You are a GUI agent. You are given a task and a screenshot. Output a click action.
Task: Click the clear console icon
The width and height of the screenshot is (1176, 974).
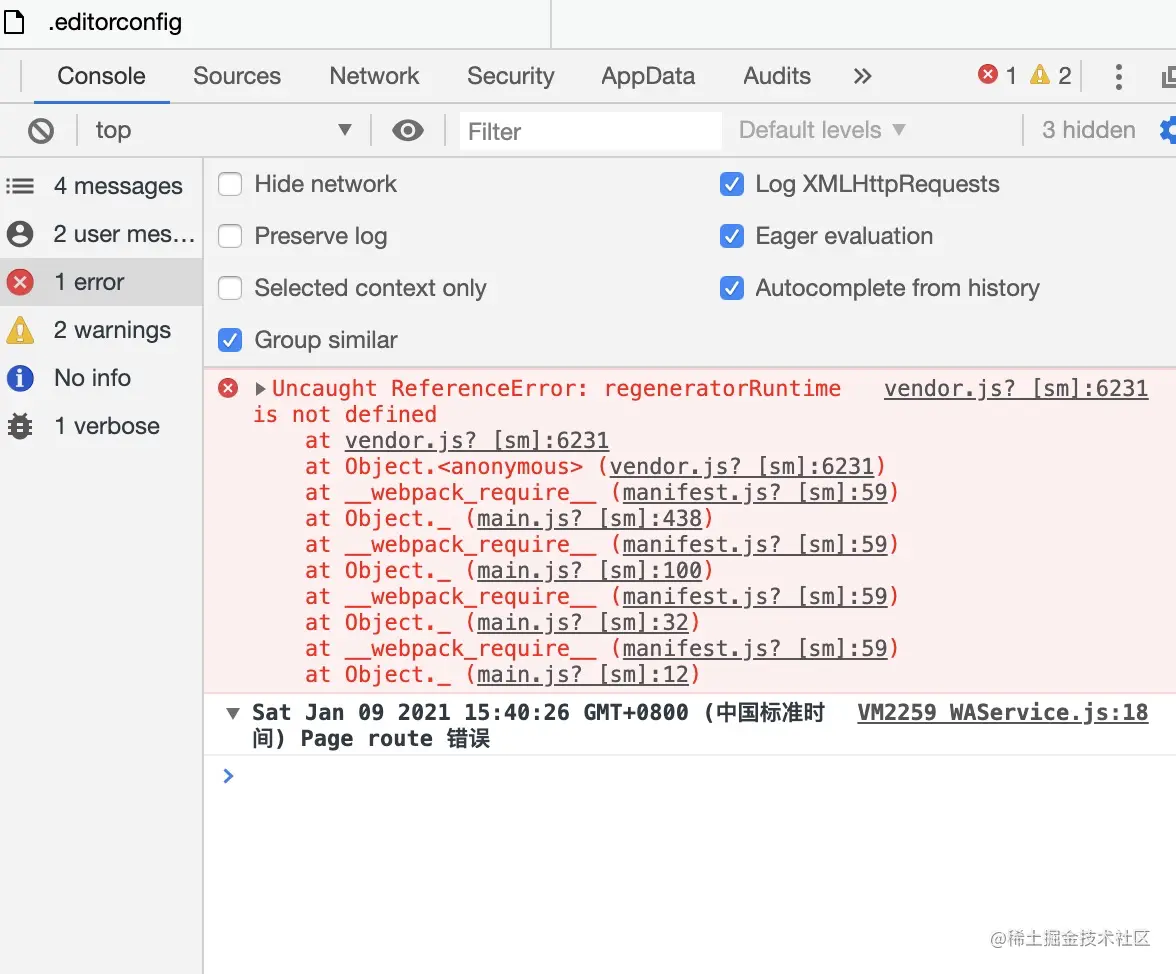click(x=41, y=131)
